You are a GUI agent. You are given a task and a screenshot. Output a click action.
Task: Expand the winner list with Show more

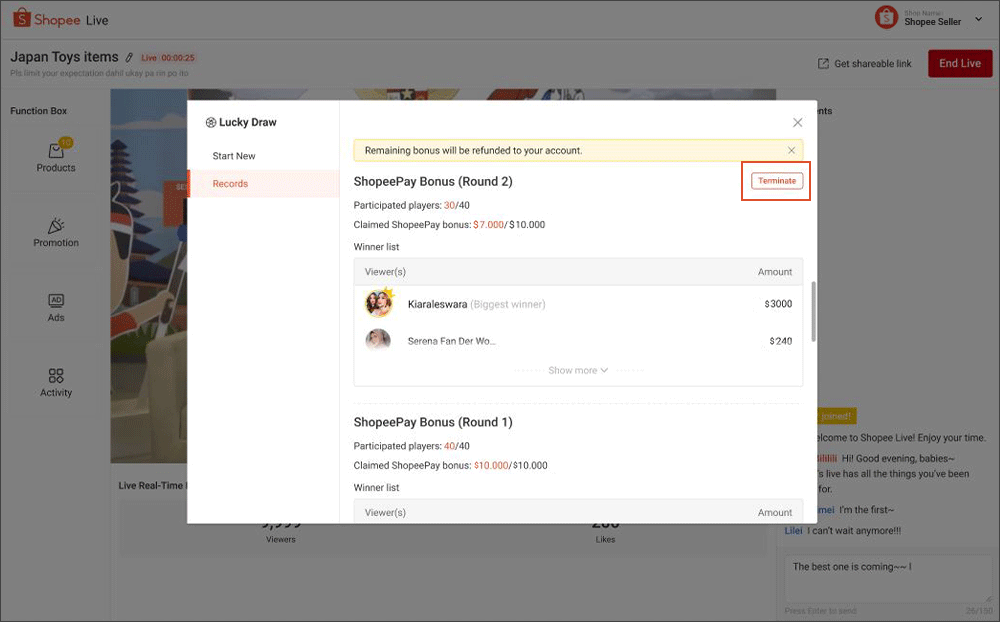(x=577, y=369)
